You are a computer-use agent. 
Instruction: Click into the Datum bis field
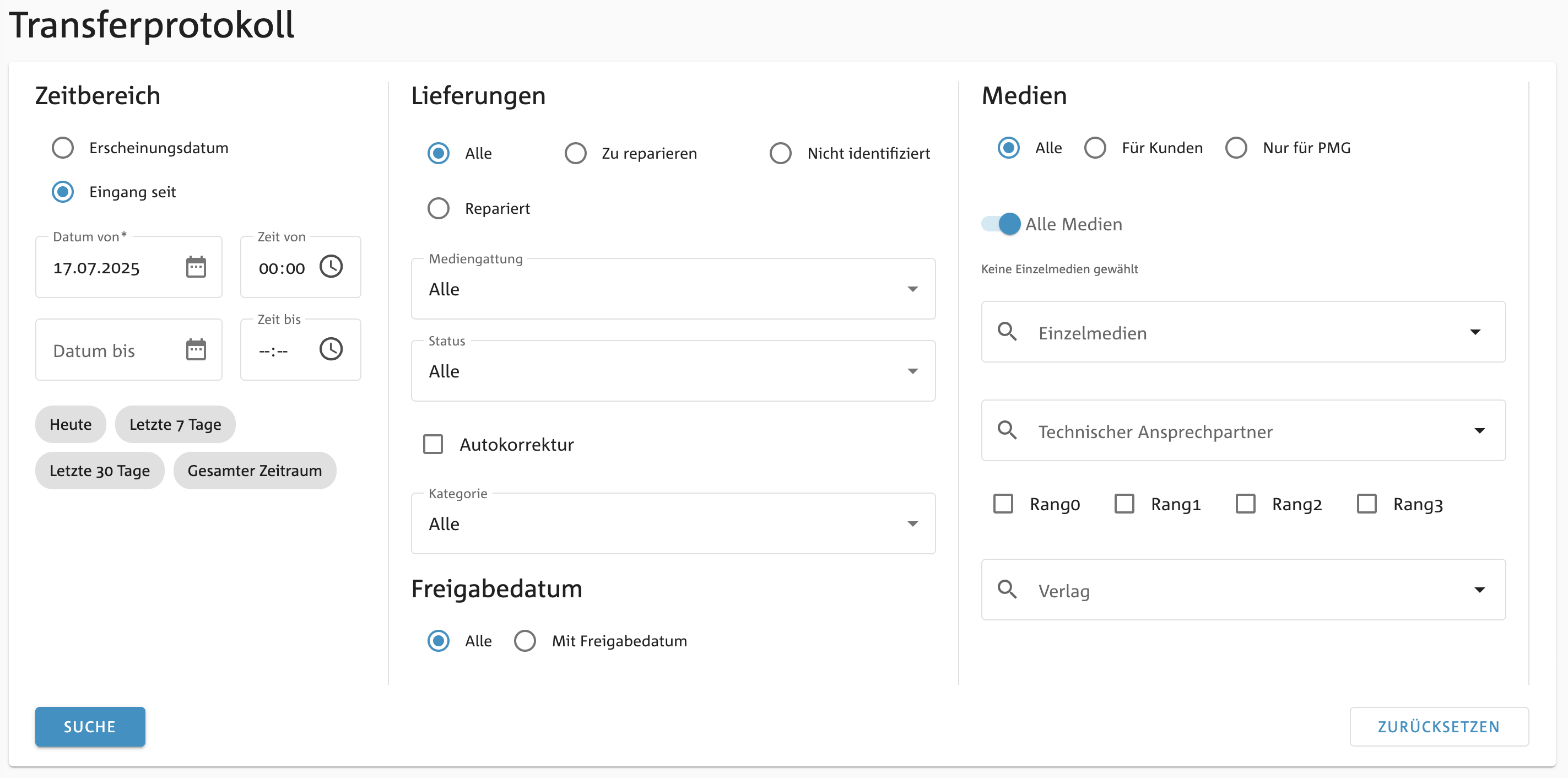pyautogui.click(x=110, y=350)
